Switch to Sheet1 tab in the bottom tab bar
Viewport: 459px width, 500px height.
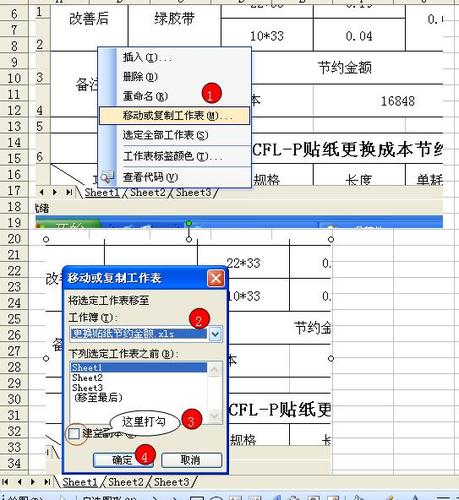[x=80, y=482]
